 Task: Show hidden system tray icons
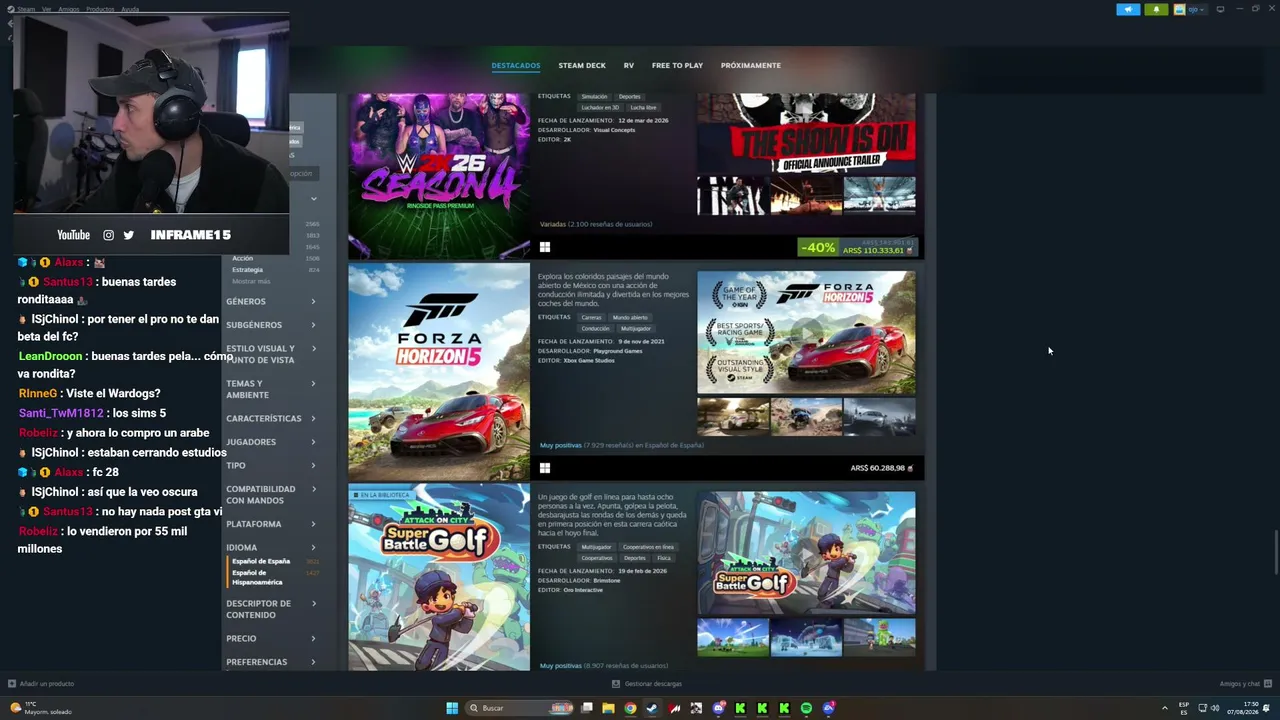pos(1165,708)
